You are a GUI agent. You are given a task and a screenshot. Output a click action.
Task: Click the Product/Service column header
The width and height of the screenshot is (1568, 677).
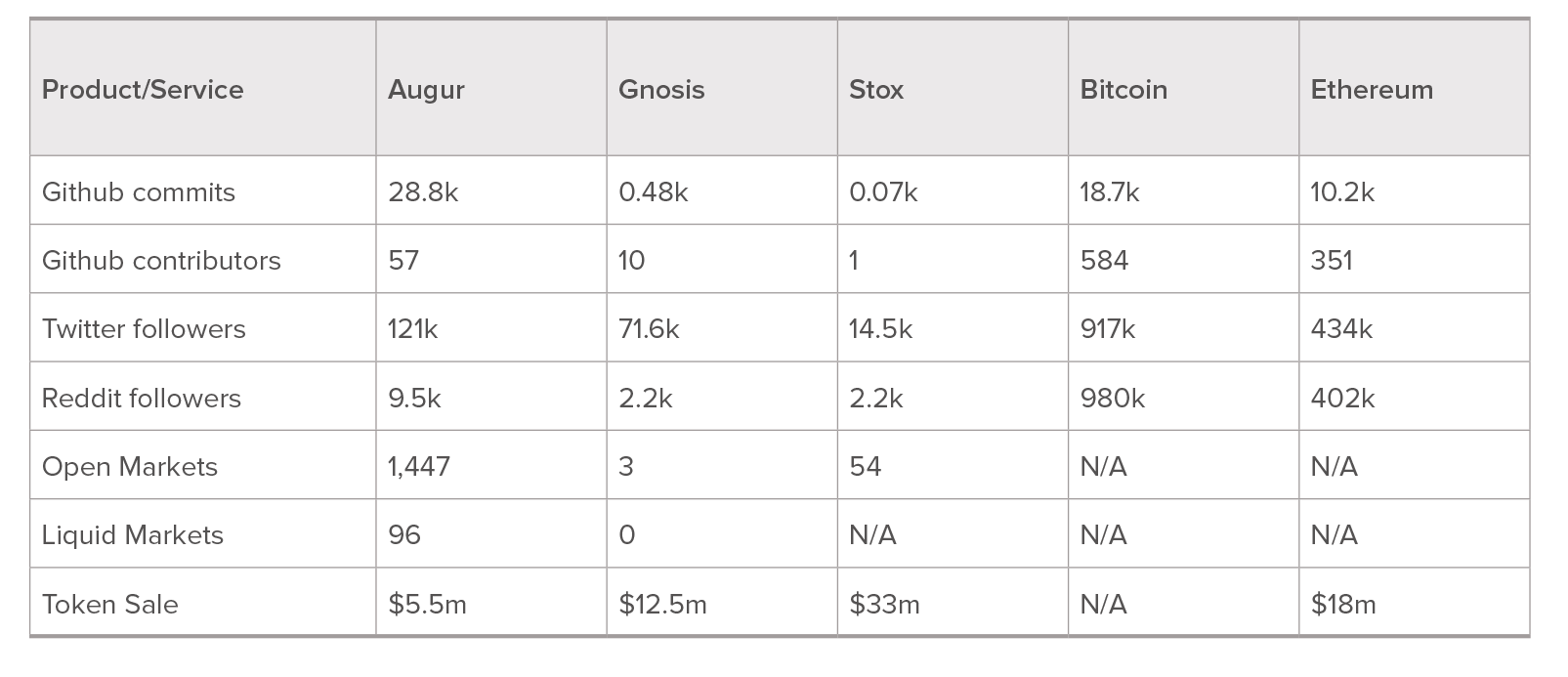click(203, 88)
